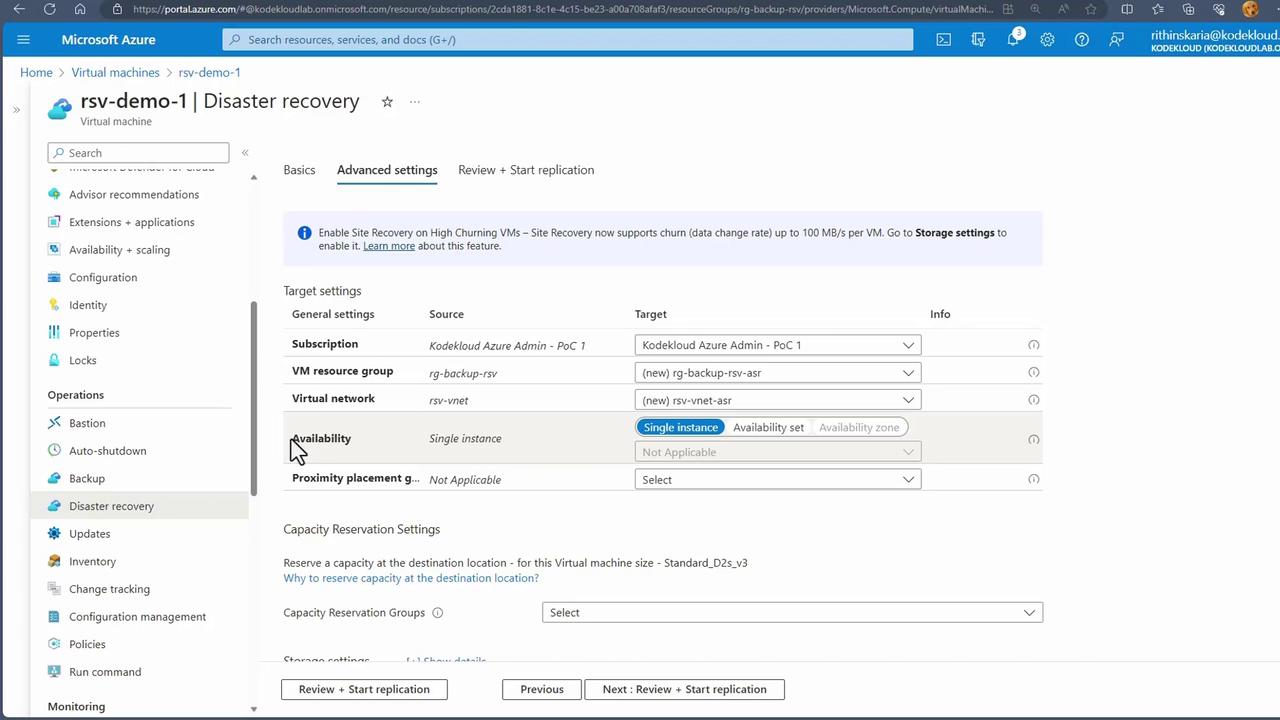Select the Availability set option
Image resolution: width=1280 pixels, height=720 pixels.
(768, 427)
